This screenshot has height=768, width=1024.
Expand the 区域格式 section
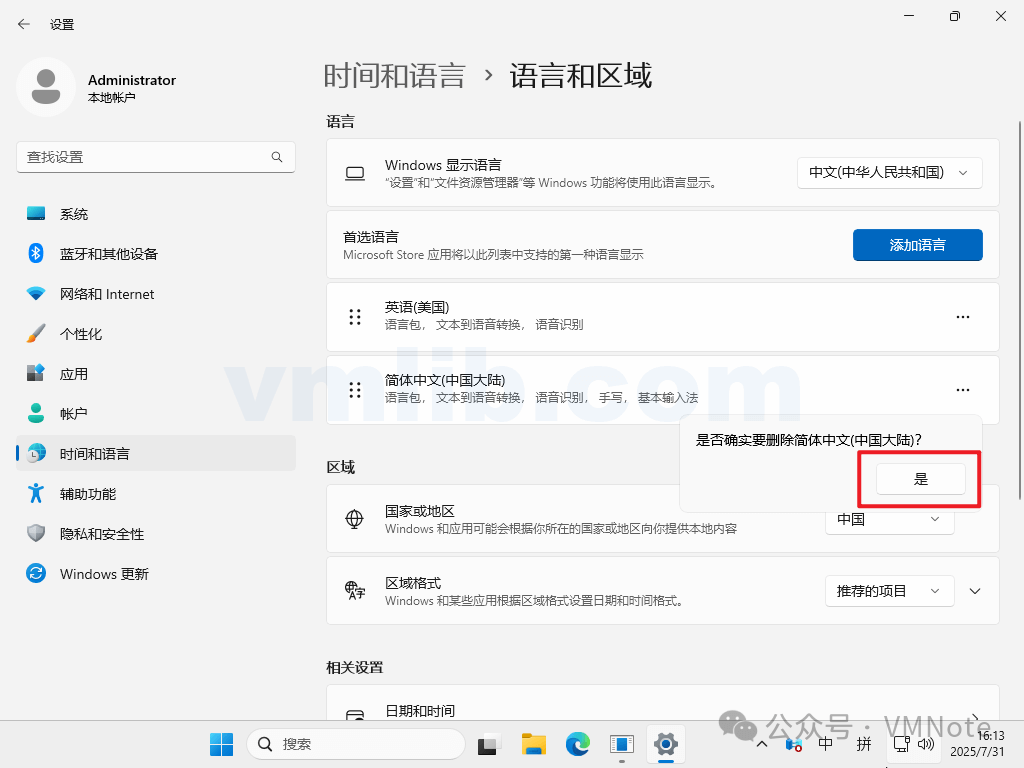pyautogui.click(x=975, y=591)
